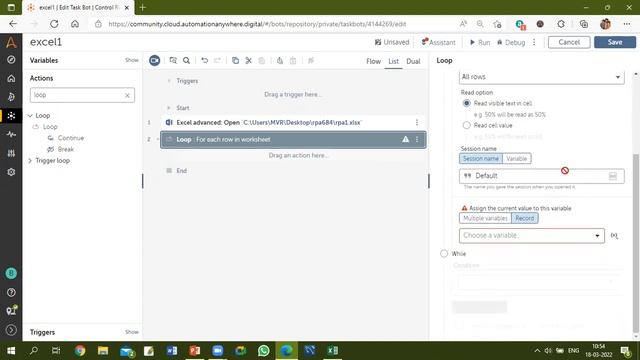640x360 pixels.
Task: Collapse the Triggers section in the flow
Action: pyautogui.click(x=169, y=81)
